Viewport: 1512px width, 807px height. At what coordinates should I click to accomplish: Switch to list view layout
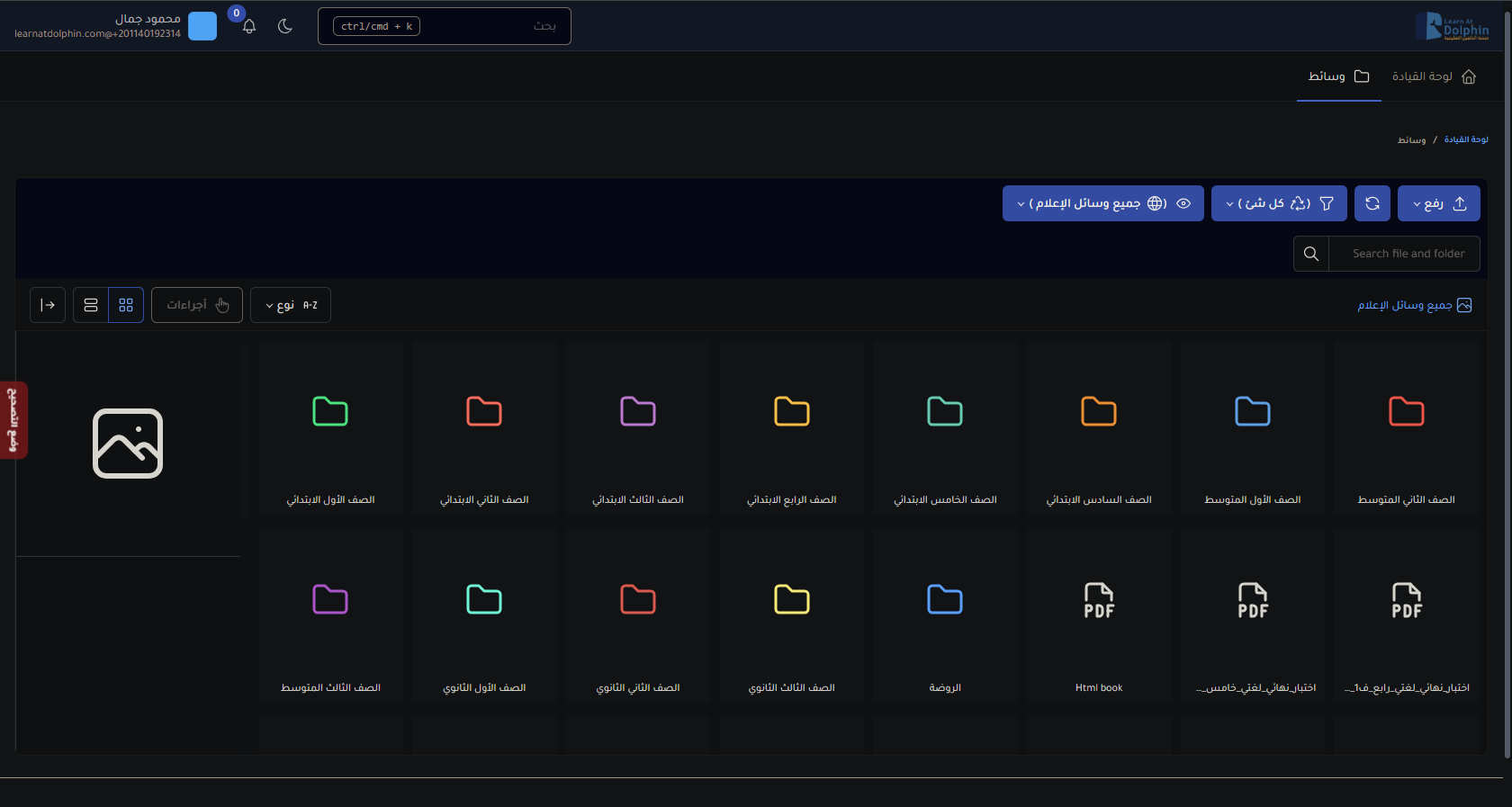91,305
